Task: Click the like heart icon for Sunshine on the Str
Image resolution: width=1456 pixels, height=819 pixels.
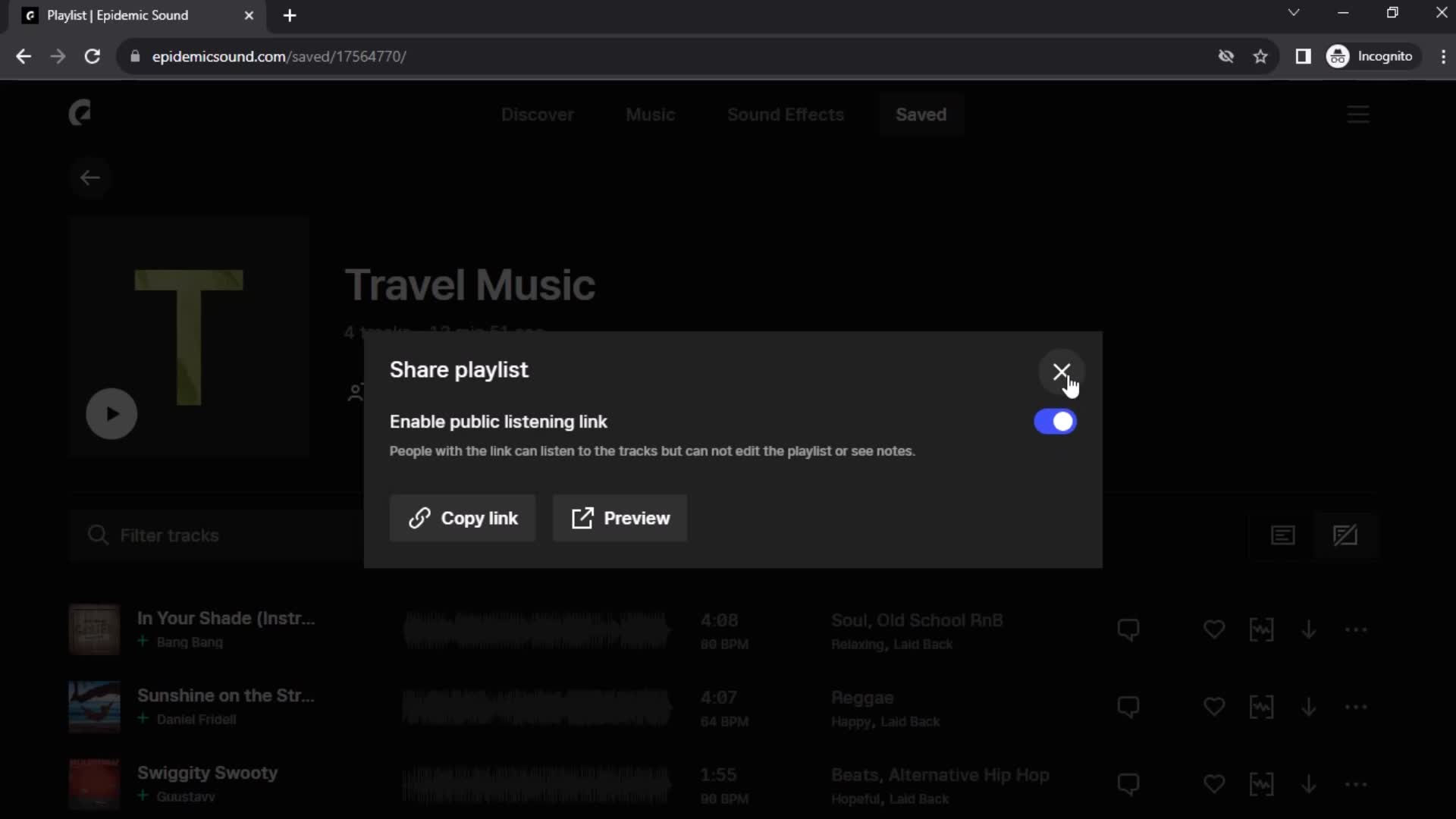Action: click(1214, 707)
